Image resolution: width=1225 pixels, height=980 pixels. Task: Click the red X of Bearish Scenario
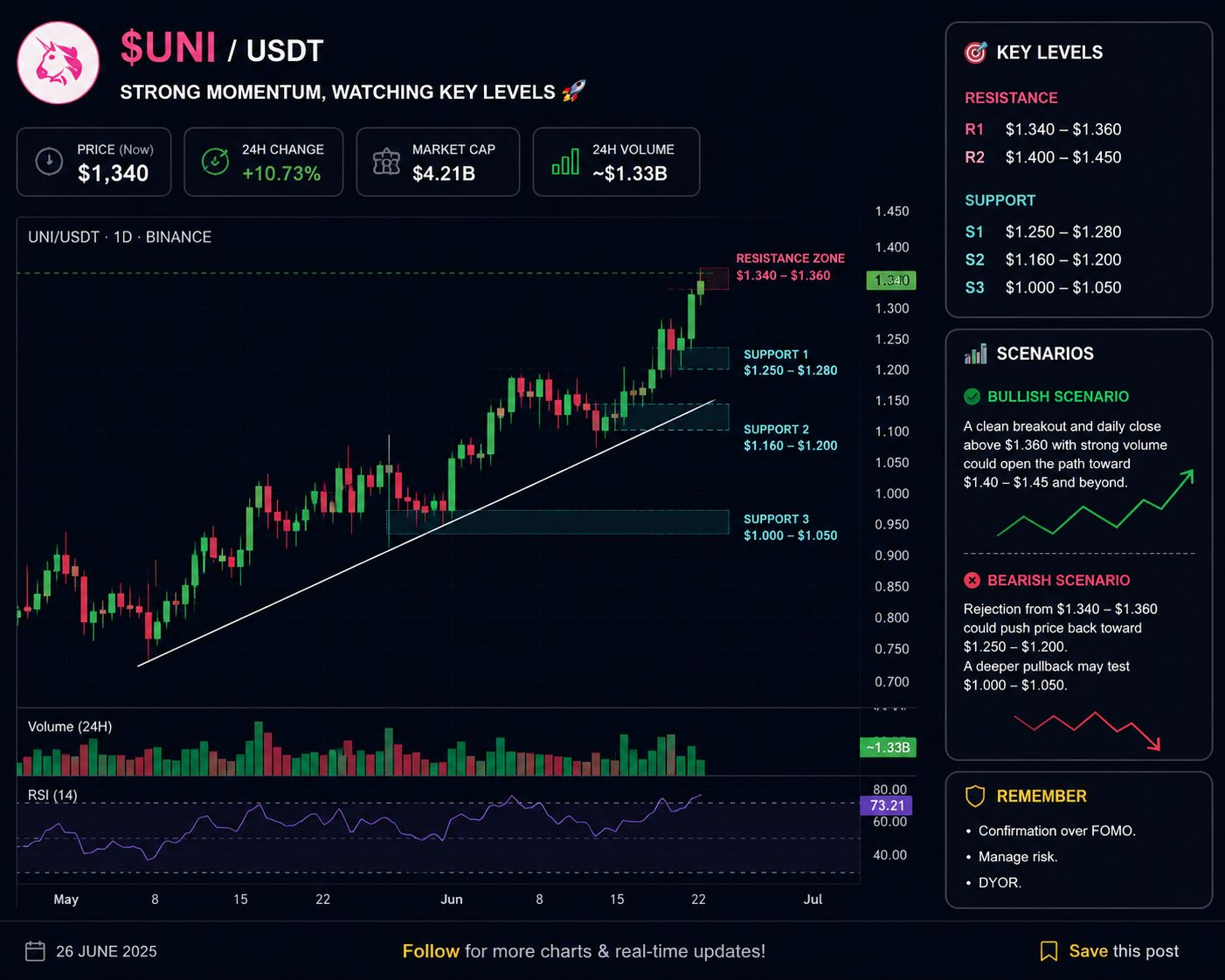[972, 580]
